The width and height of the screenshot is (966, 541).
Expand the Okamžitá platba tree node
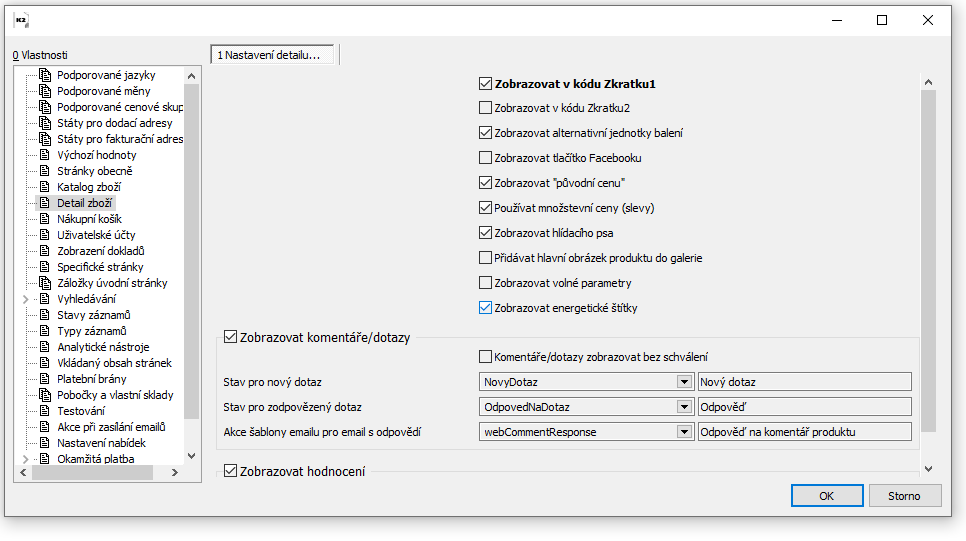click(26, 459)
